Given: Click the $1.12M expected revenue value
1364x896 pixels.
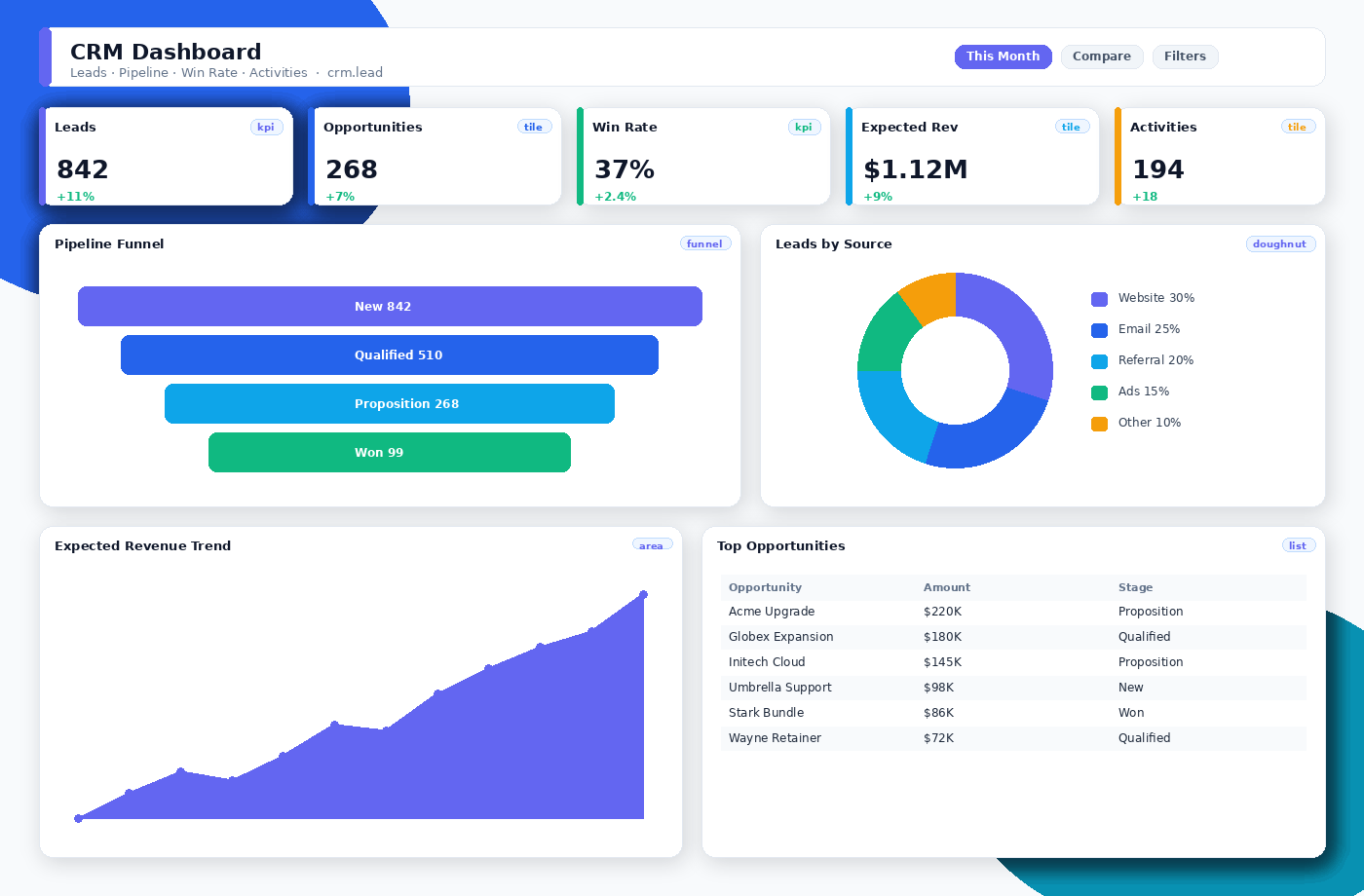Looking at the screenshot, I should coord(915,169).
